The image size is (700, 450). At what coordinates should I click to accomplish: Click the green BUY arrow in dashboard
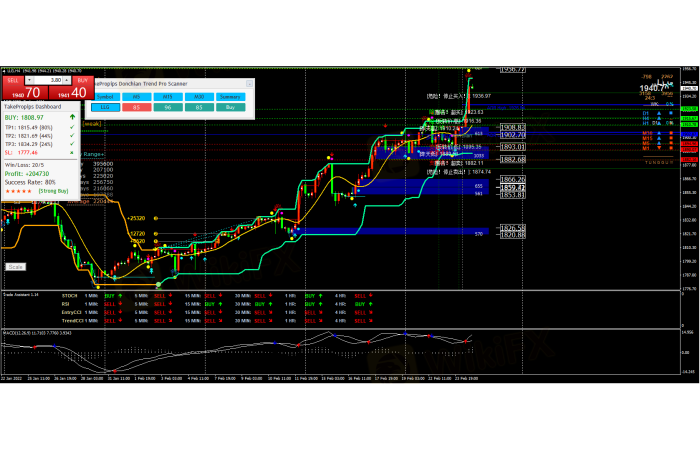(x=71, y=117)
